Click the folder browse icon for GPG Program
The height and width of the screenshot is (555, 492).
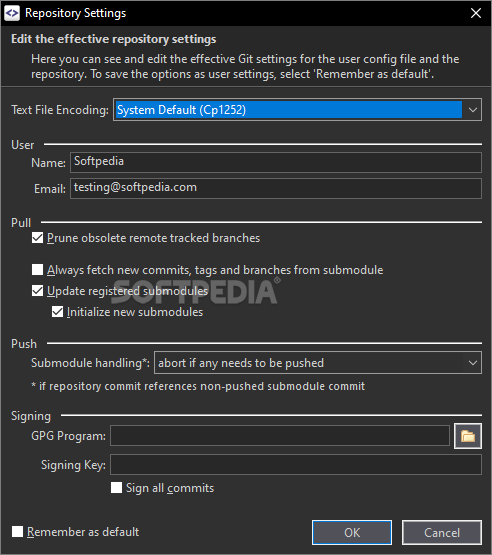(x=468, y=436)
